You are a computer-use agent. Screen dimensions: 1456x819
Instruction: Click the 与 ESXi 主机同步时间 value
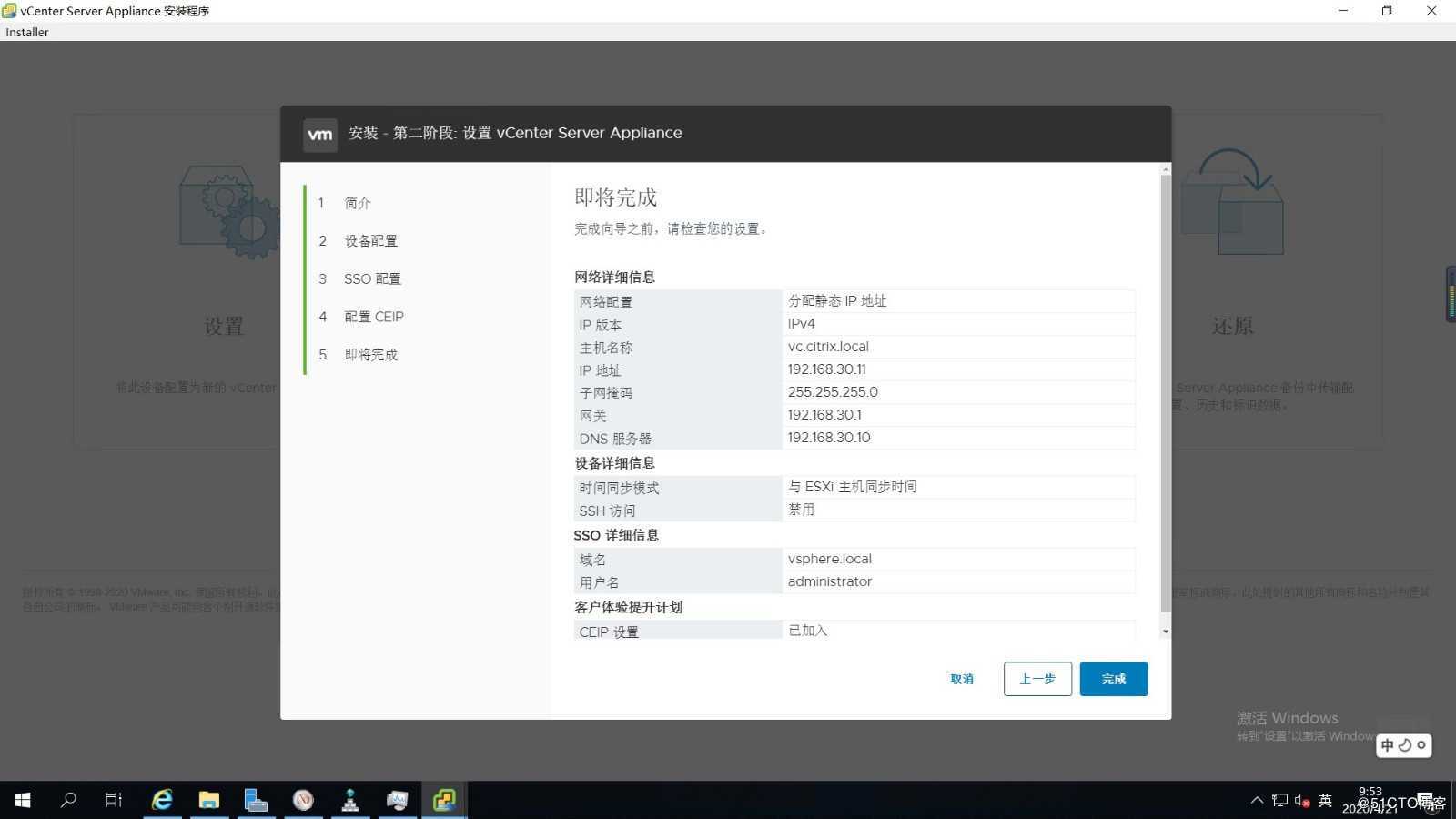tap(853, 487)
